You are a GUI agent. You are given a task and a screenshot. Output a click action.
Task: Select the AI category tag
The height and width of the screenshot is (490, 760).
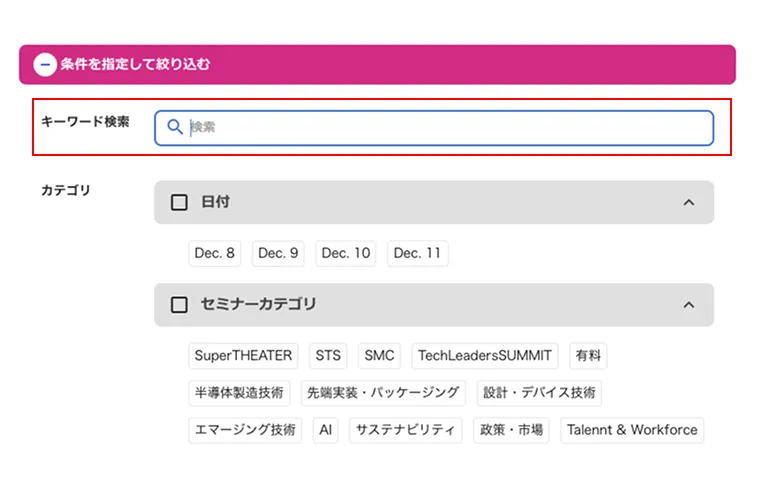[x=326, y=430]
